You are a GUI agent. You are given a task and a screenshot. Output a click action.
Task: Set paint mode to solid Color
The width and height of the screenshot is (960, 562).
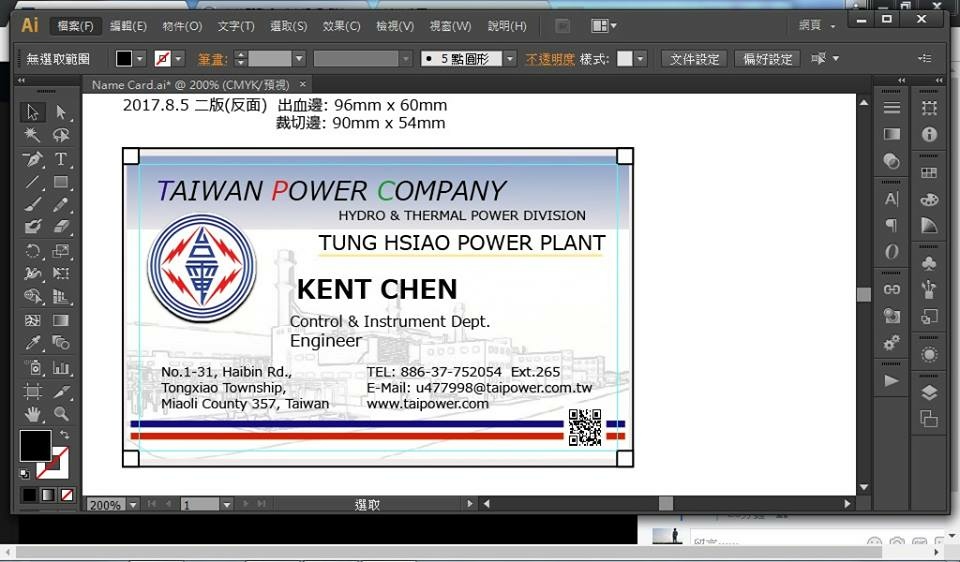point(29,495)
